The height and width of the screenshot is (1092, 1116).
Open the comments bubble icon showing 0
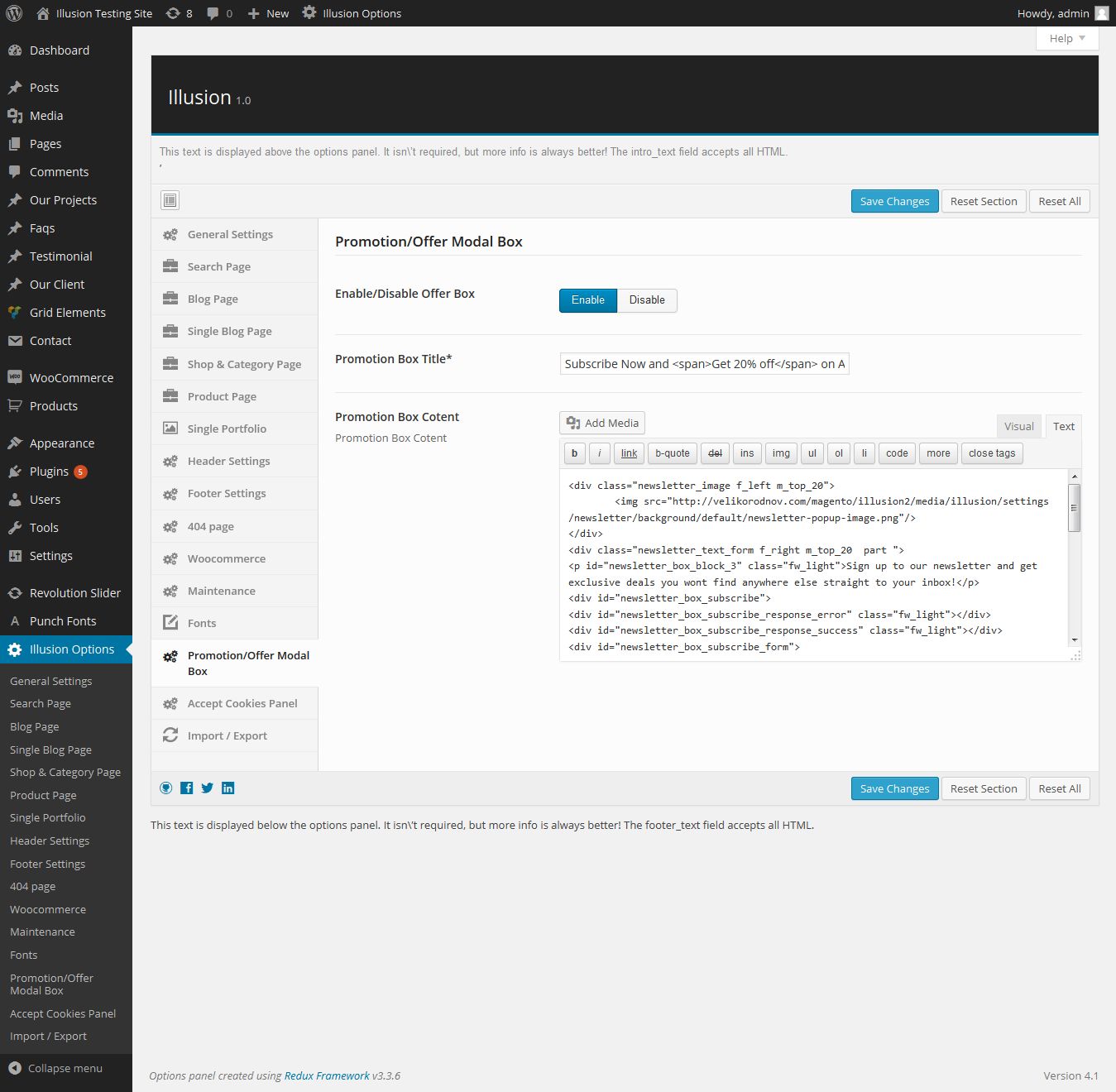(219, 13)
